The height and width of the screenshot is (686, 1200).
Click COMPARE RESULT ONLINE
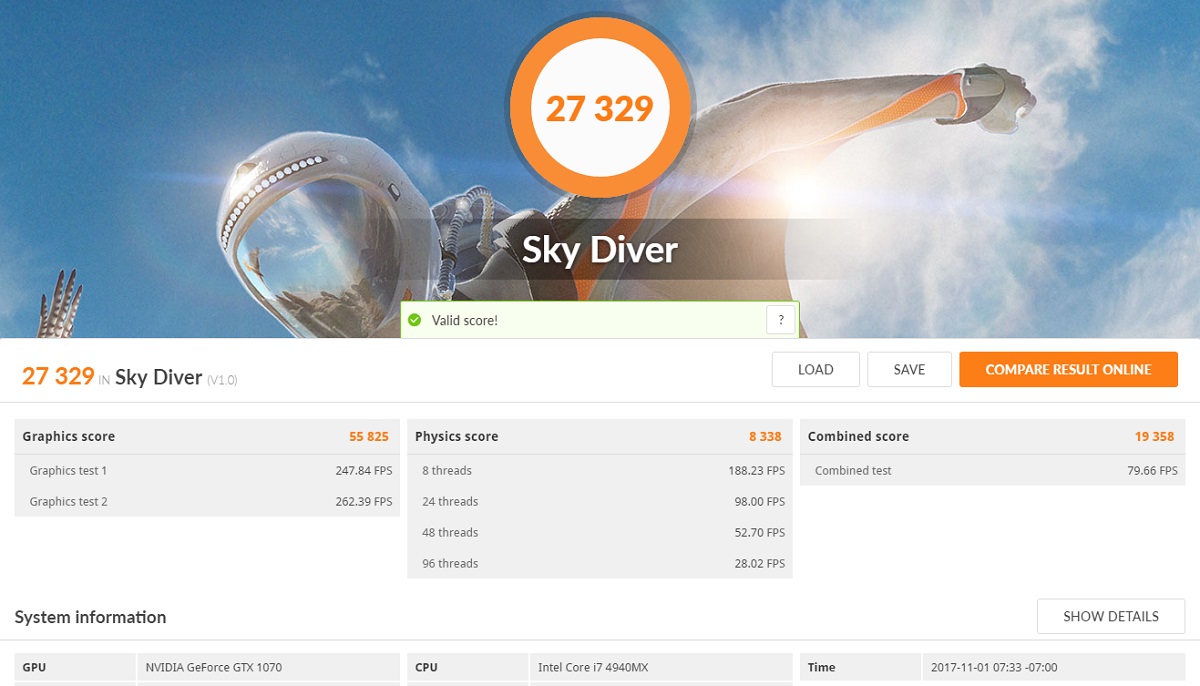(x=1068, y=369)
